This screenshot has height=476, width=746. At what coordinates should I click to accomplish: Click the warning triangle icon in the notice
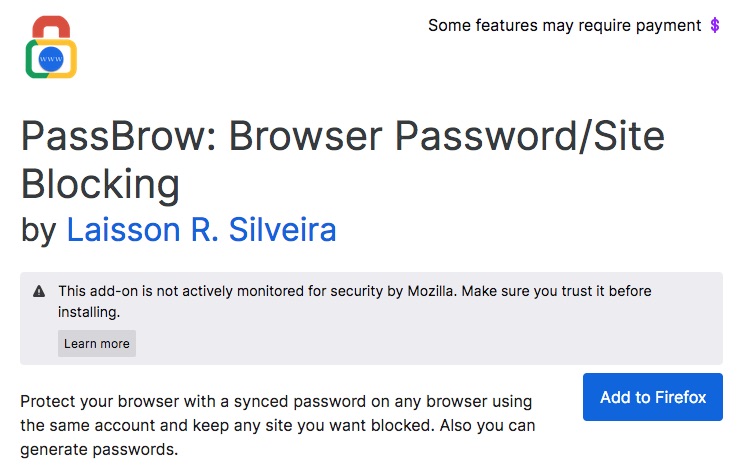(39, 291)
